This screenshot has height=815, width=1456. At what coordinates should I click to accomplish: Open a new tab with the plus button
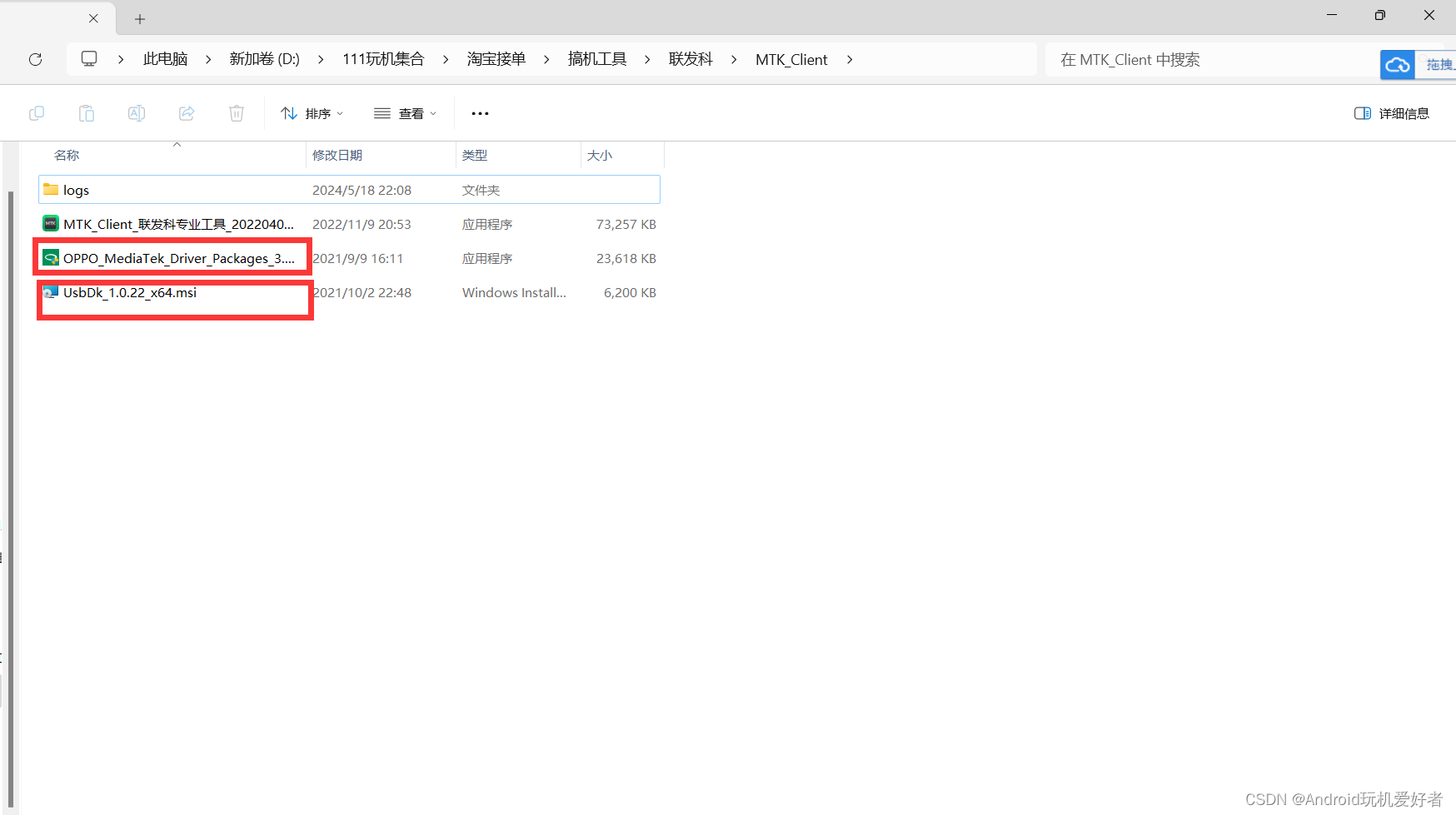pos(139,18)
